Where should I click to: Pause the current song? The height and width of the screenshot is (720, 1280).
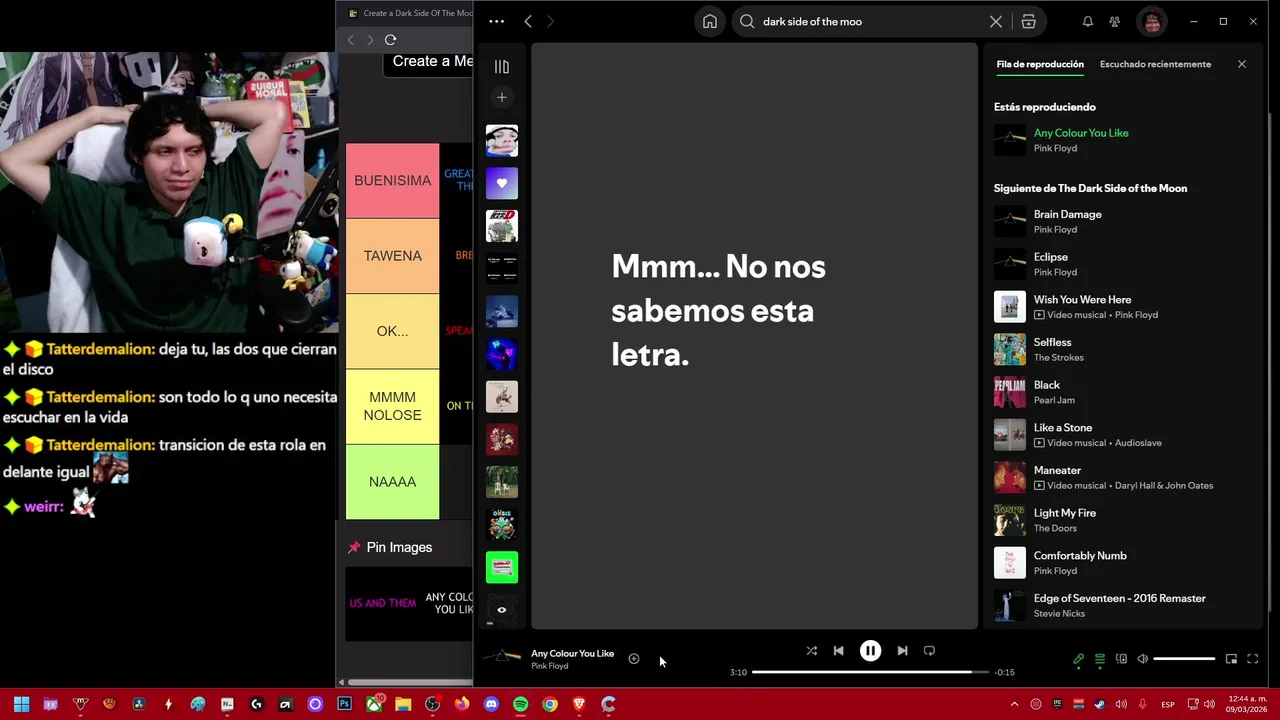870,650
